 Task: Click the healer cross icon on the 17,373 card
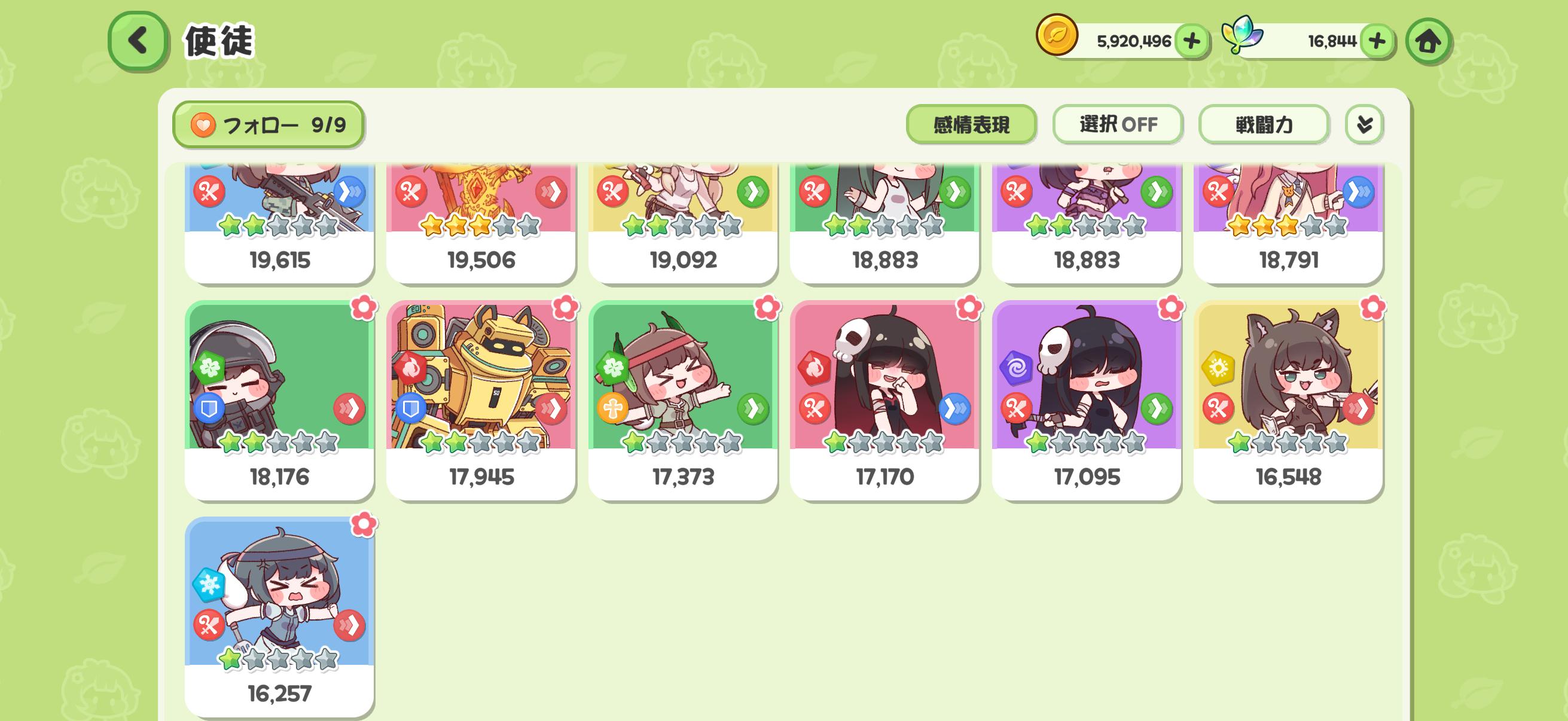point(612,408)
